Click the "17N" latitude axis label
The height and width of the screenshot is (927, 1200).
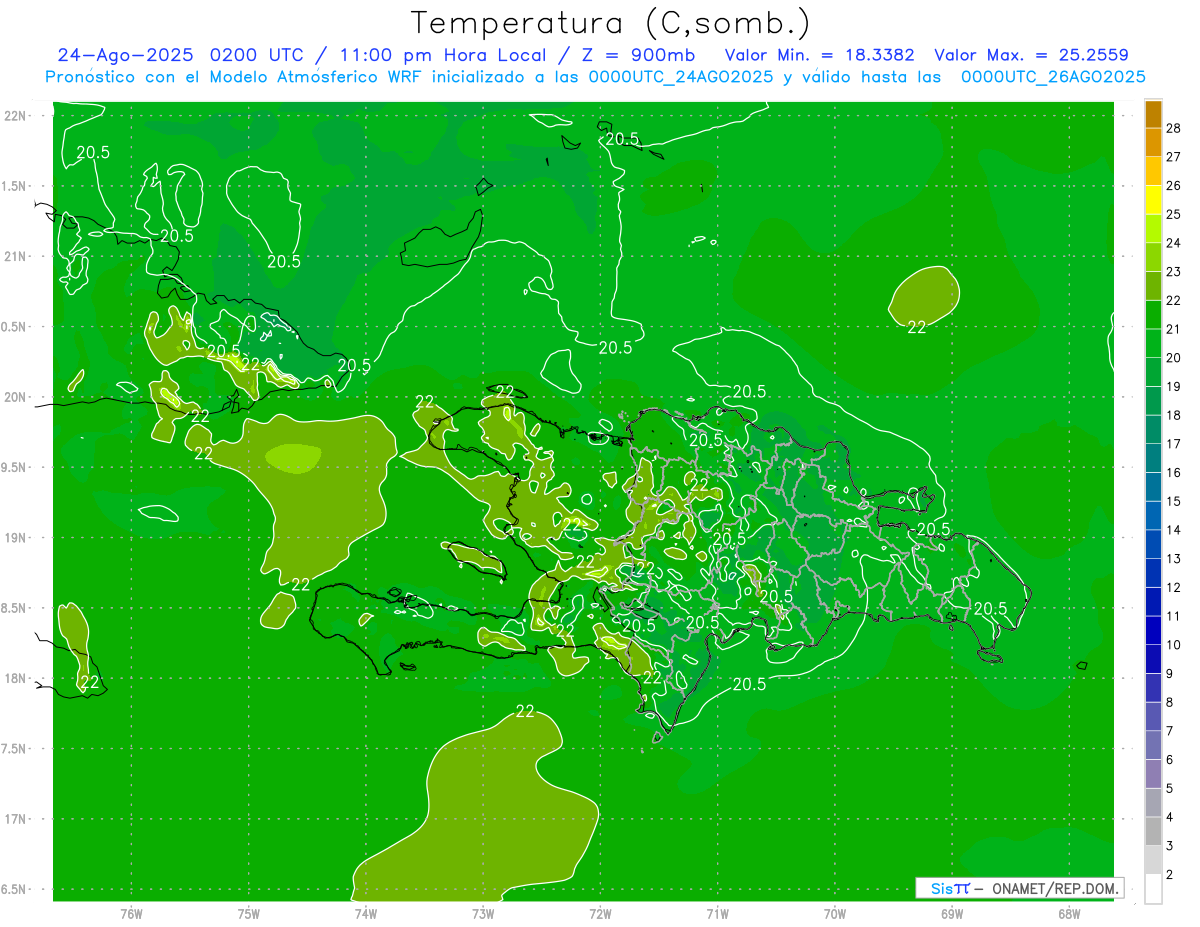(16, 819)
